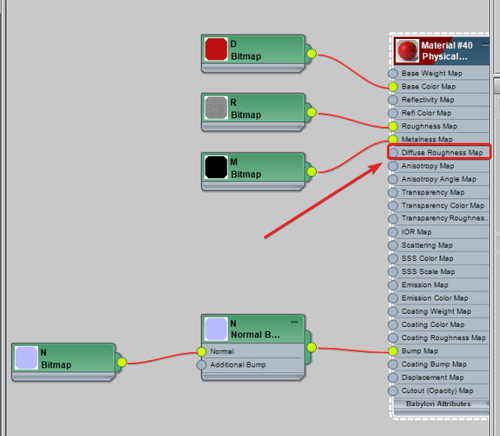Click the Base Weight Map input socket
Image resolution: width=500 pixels, height=436 pixels.
point(393,73)
